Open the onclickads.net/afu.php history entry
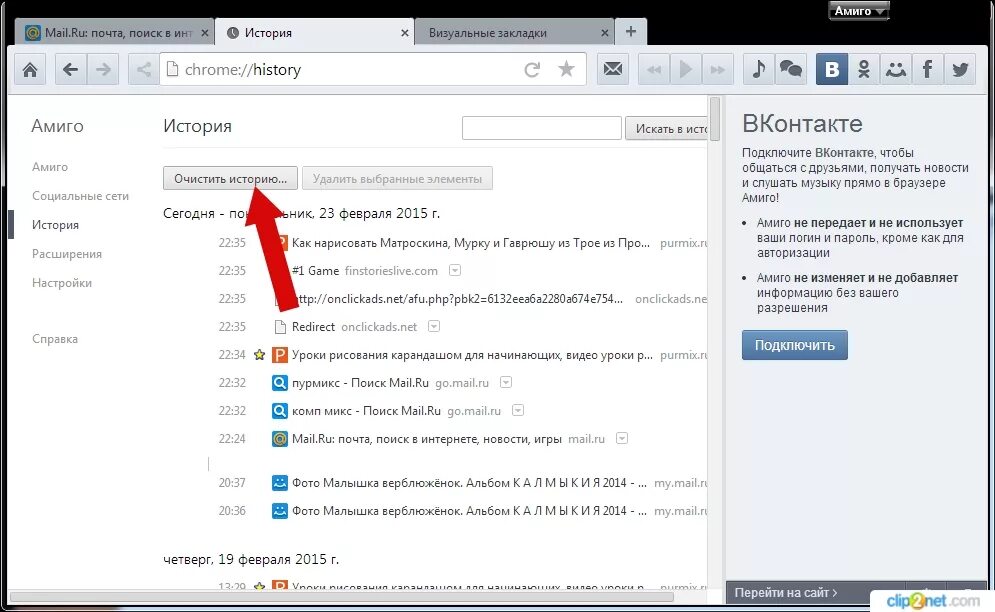The height and width of the screenshot is (612, 995). point(458,298)
